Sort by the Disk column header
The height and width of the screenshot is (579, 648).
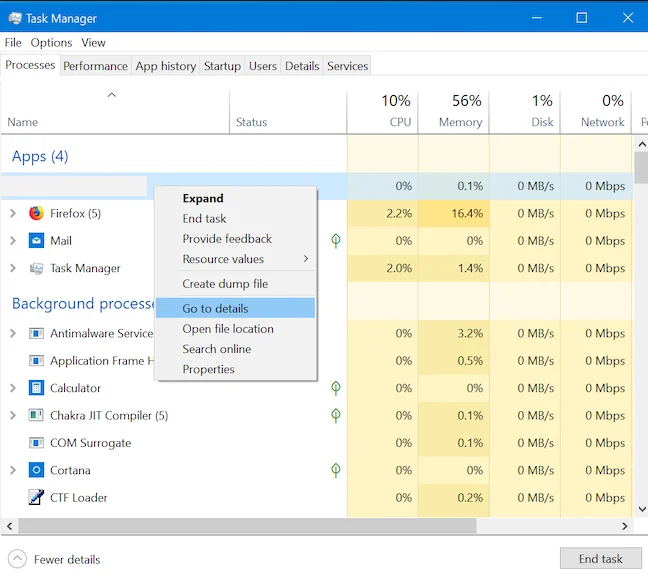click(524, 112)
